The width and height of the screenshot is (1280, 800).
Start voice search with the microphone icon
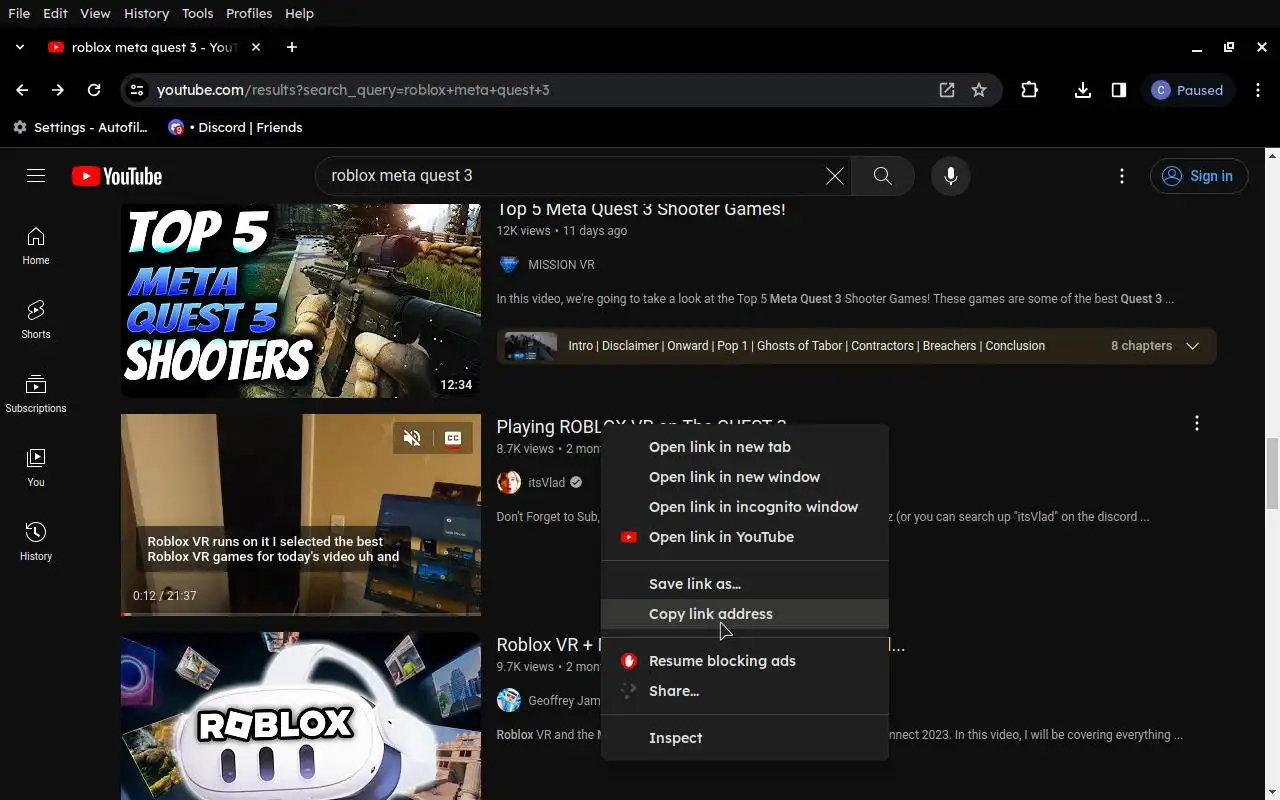click(950, 176)
